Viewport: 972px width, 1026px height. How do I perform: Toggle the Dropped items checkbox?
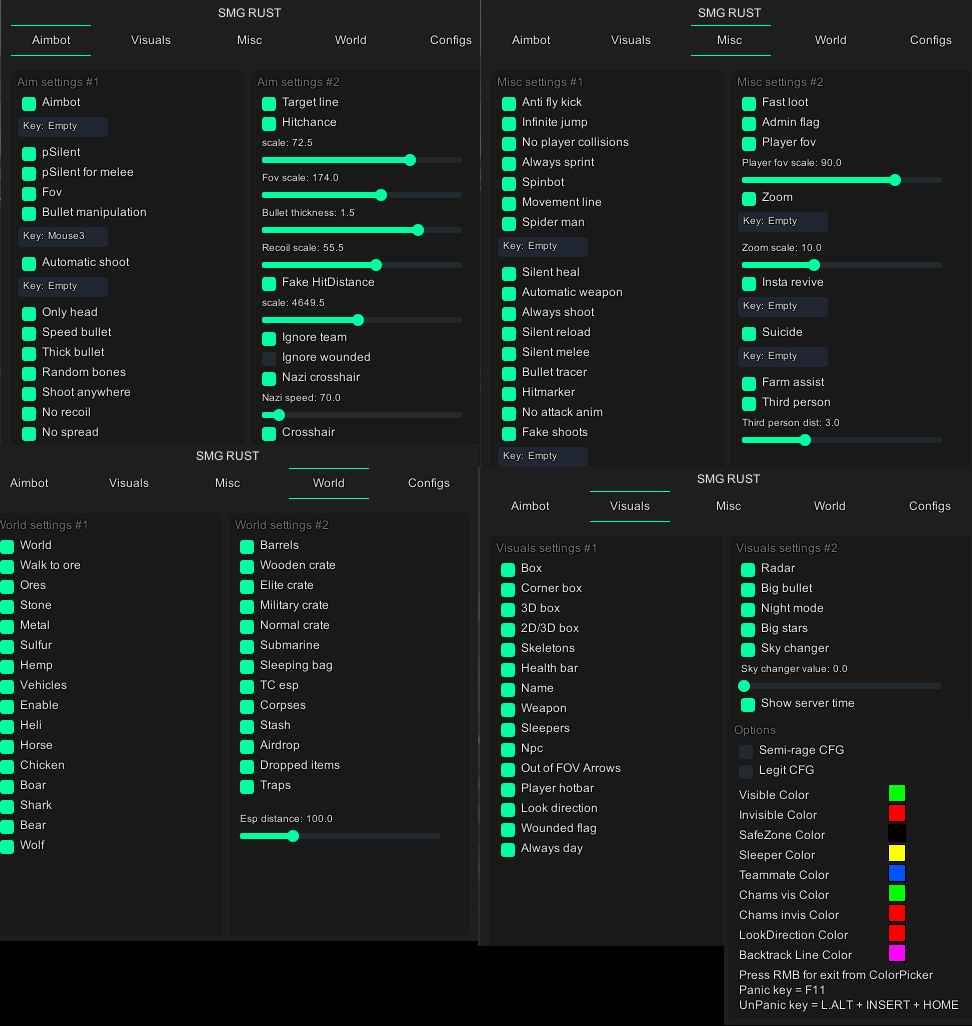tap(247, 767)
